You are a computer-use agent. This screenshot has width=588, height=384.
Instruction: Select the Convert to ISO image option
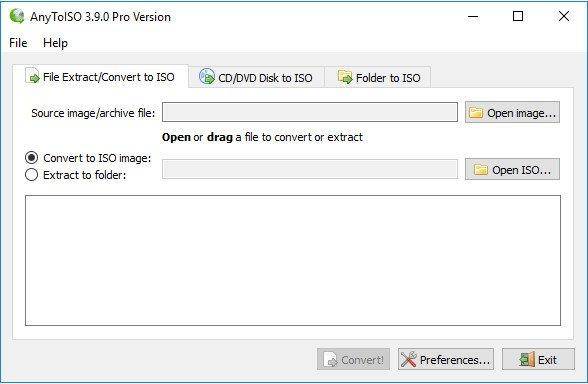32,158
